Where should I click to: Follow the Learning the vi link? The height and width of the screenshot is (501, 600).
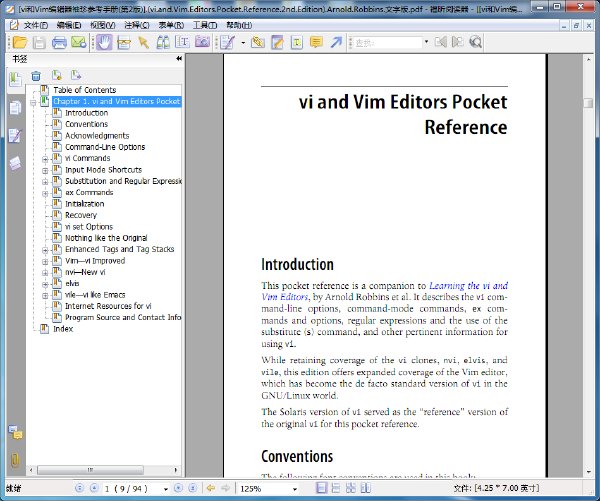click(468, 286)
